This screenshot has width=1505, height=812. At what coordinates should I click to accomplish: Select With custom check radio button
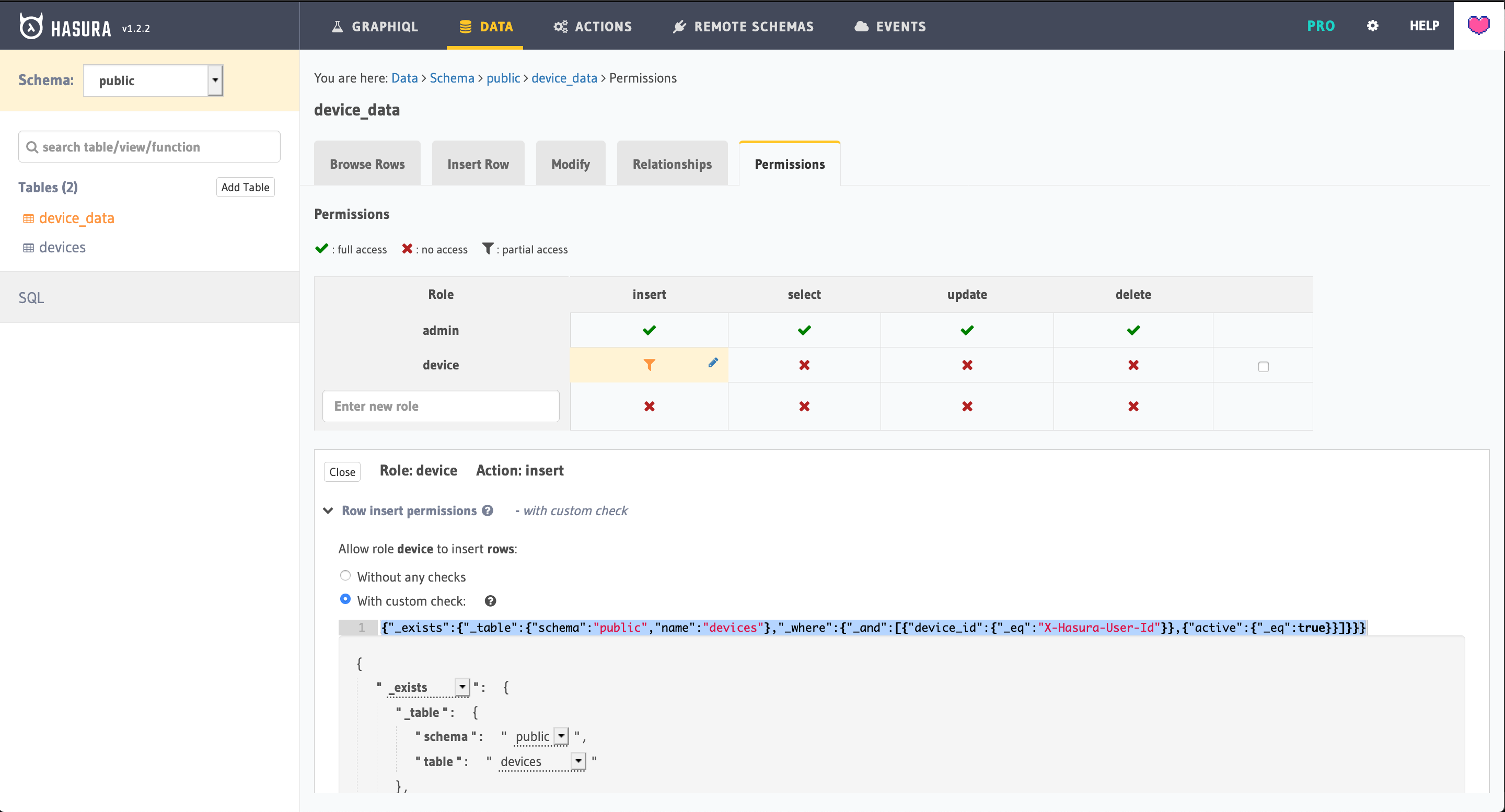point(345,599)
